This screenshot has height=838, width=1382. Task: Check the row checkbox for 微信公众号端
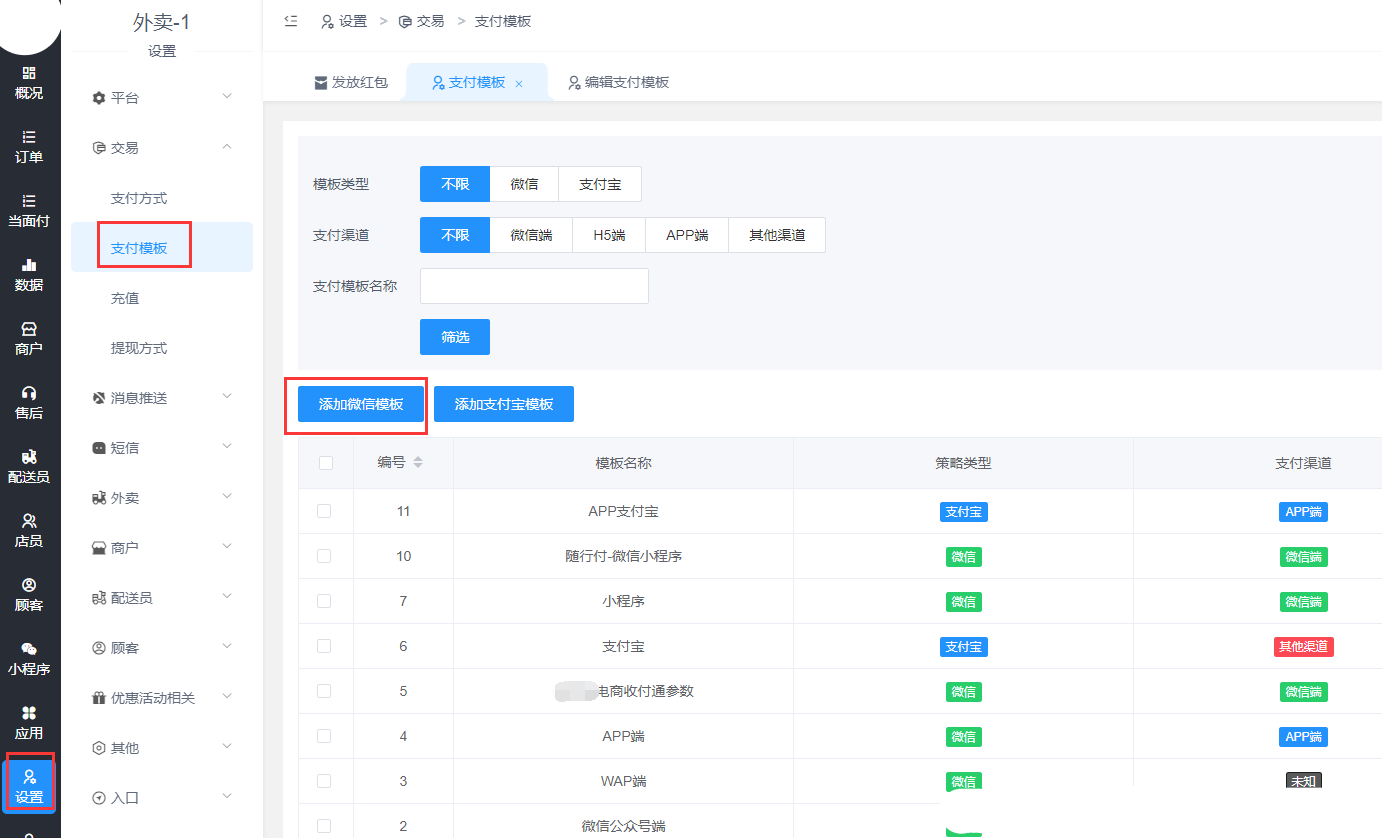click(x=324, y=826)
